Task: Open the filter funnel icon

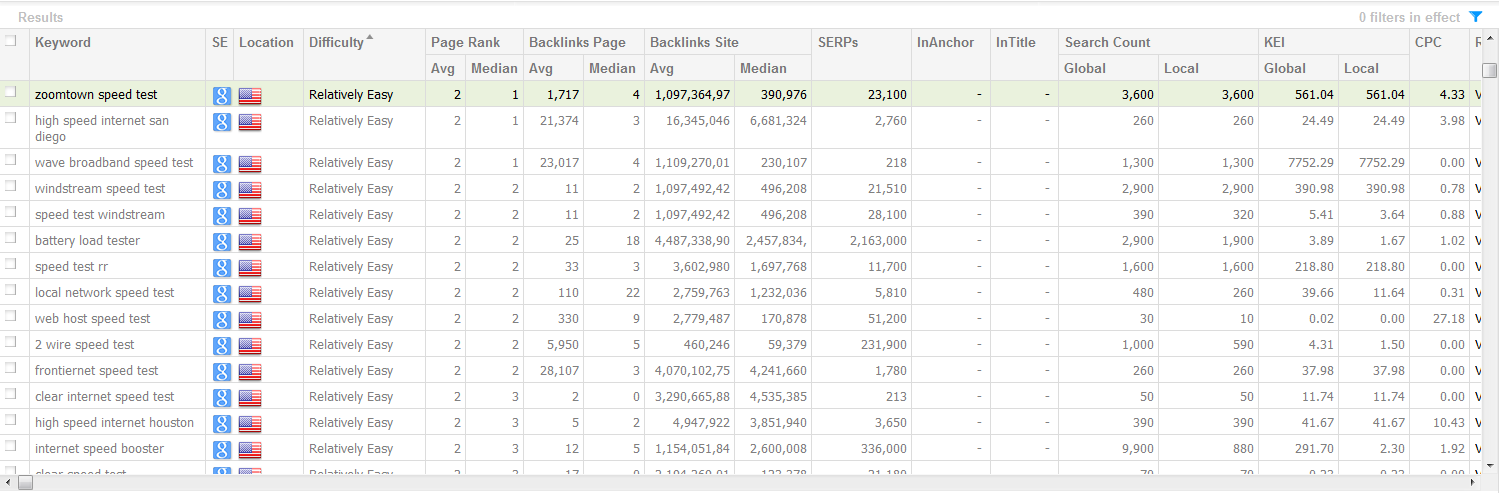Action: 1476,17
